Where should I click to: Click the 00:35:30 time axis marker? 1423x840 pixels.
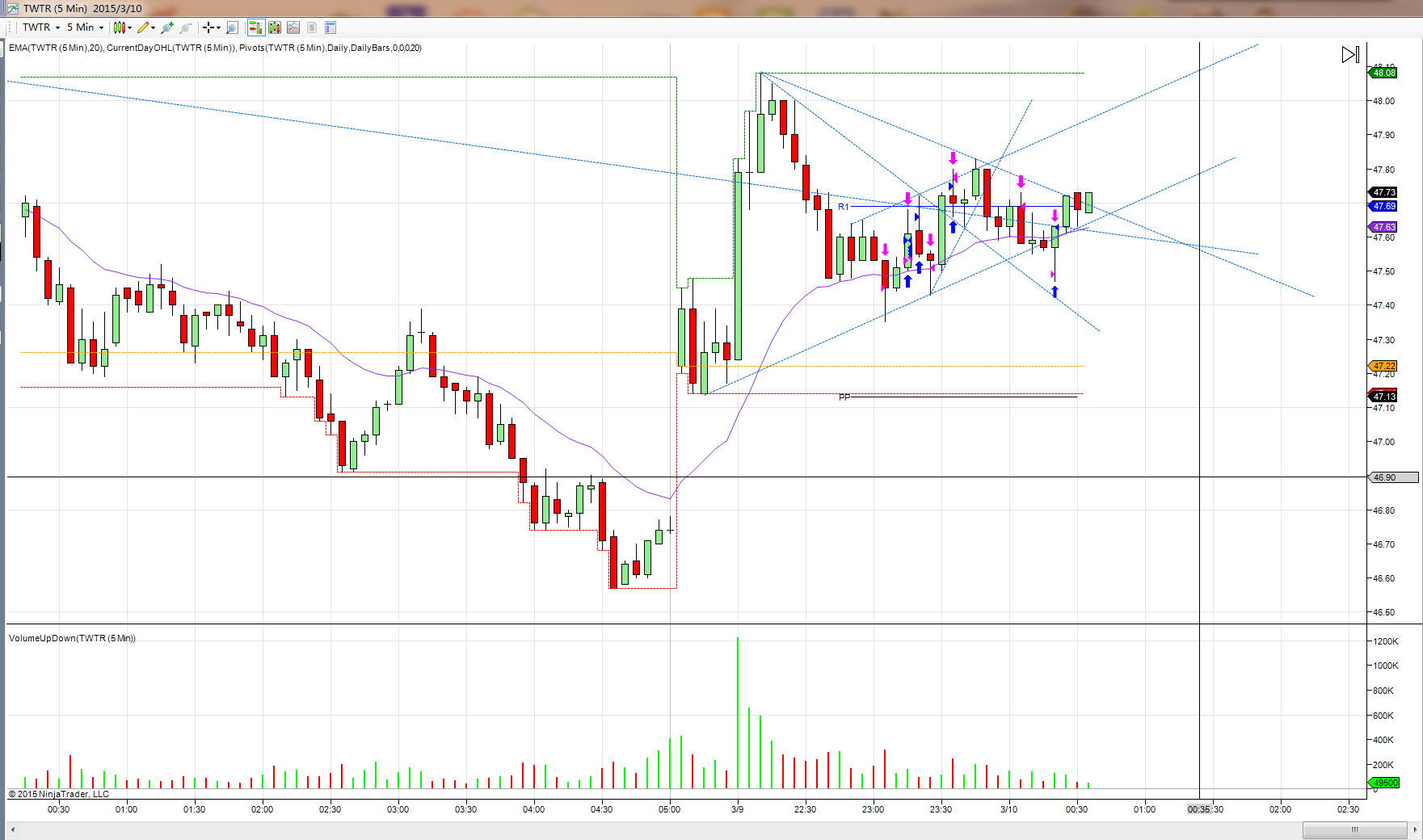click(x=1204, y=809)
